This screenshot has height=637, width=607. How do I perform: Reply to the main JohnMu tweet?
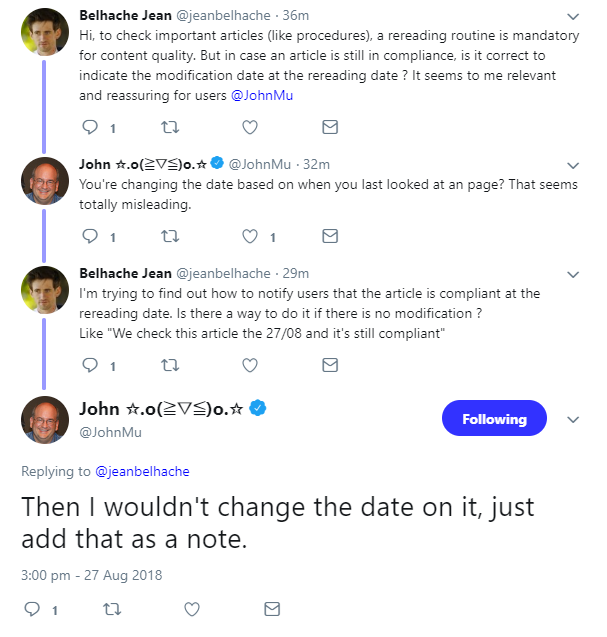[32, 609]
